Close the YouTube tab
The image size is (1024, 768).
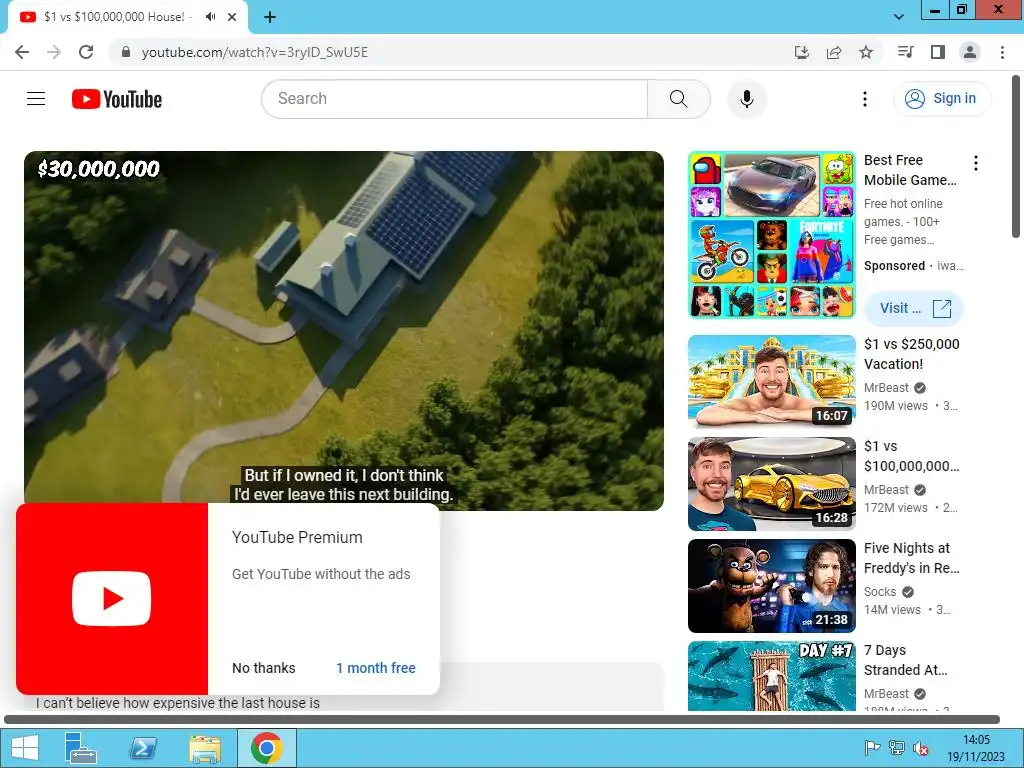[232, 17]
